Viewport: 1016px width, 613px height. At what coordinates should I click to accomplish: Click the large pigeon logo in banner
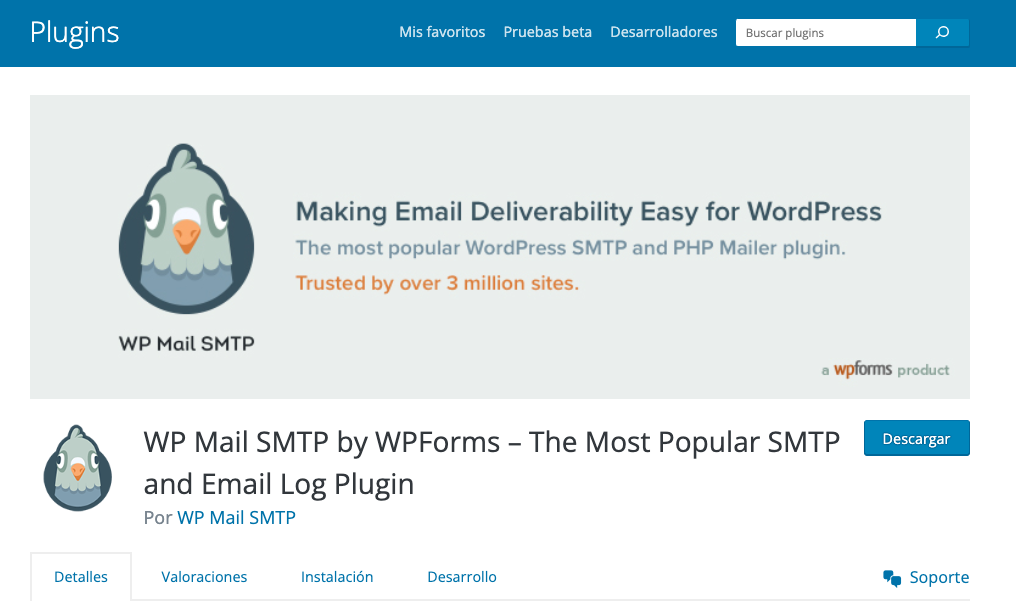(187, 229)
